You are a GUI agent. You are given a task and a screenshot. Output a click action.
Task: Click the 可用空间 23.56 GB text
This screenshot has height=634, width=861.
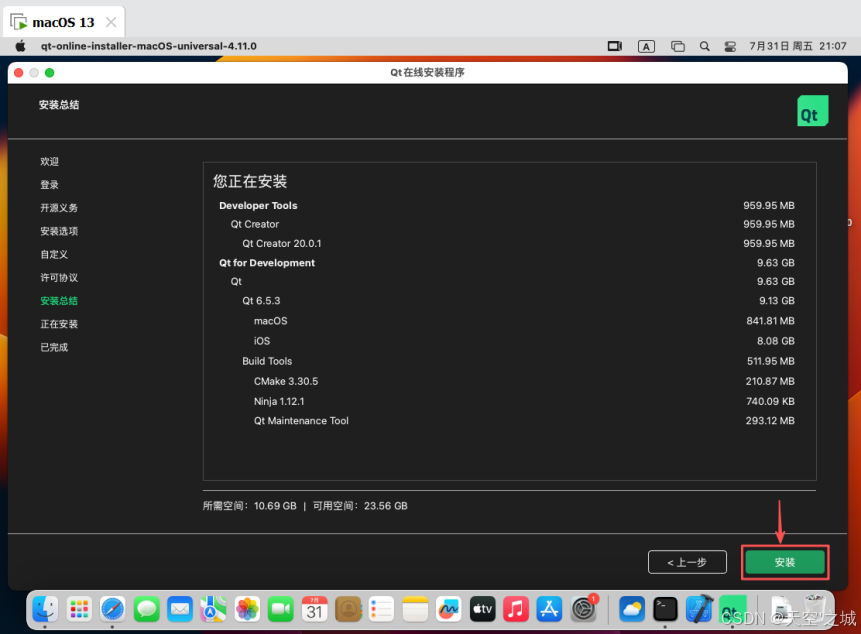360,506
